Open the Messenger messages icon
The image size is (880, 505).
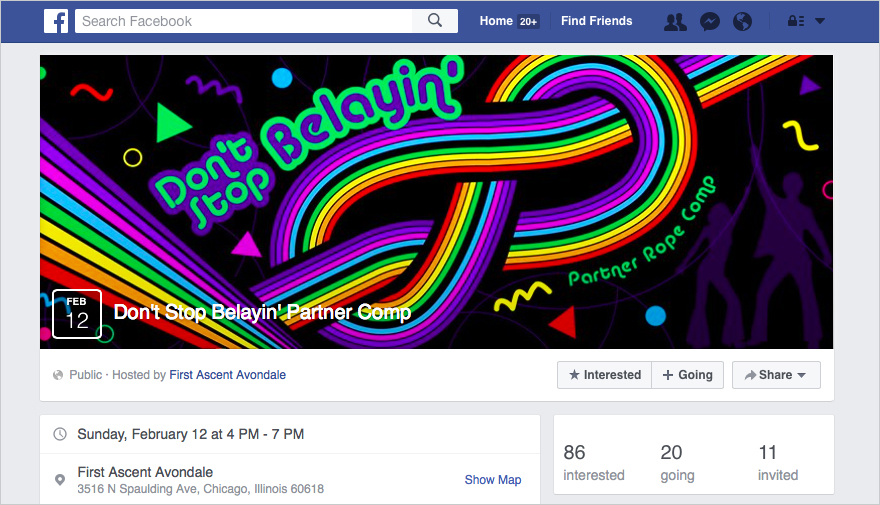[x=710, y=21]
